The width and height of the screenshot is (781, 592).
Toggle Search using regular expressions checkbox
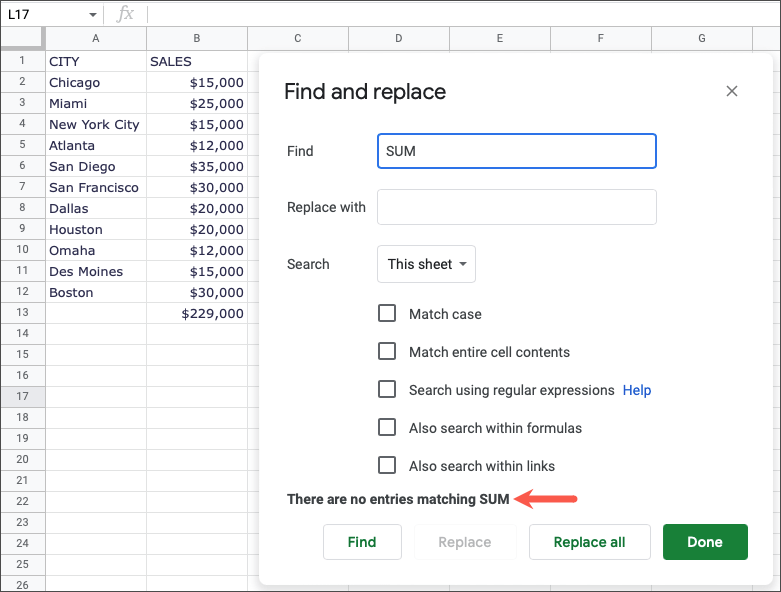tap(387, 390)
